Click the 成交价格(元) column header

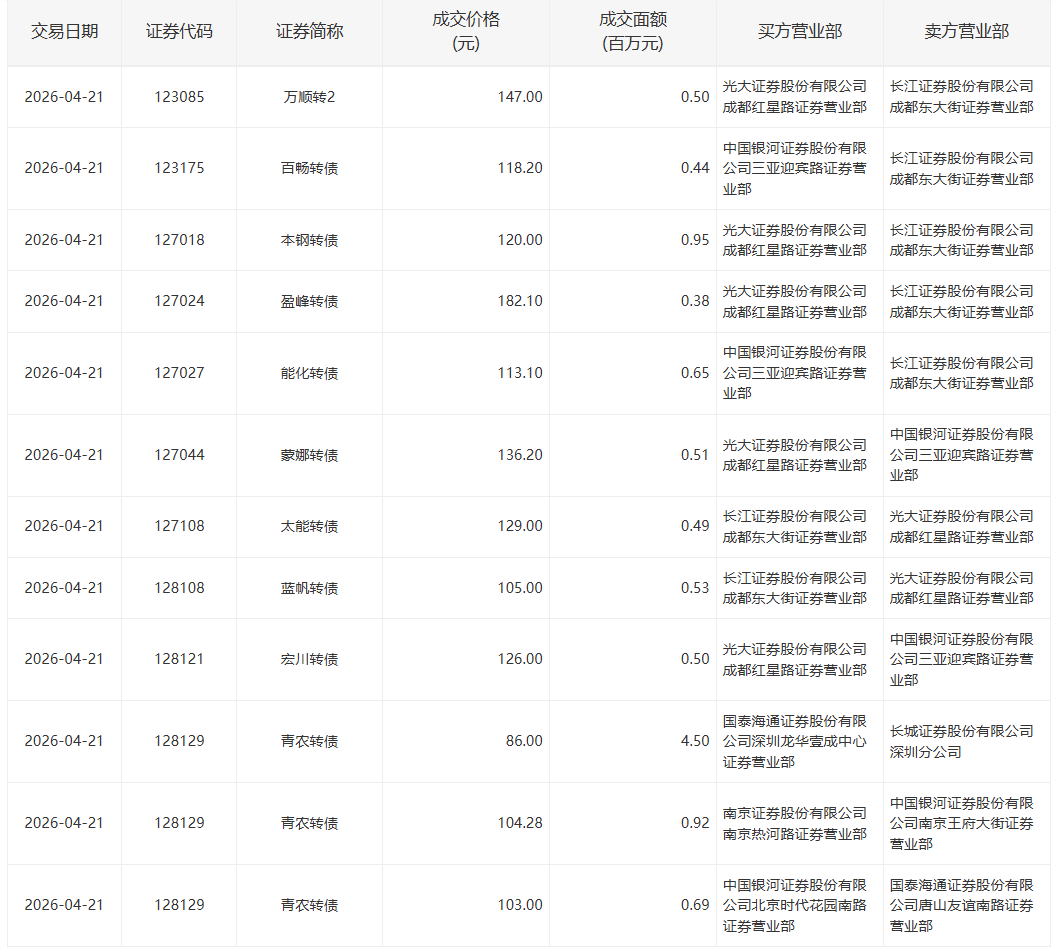[x=465, y=31]
